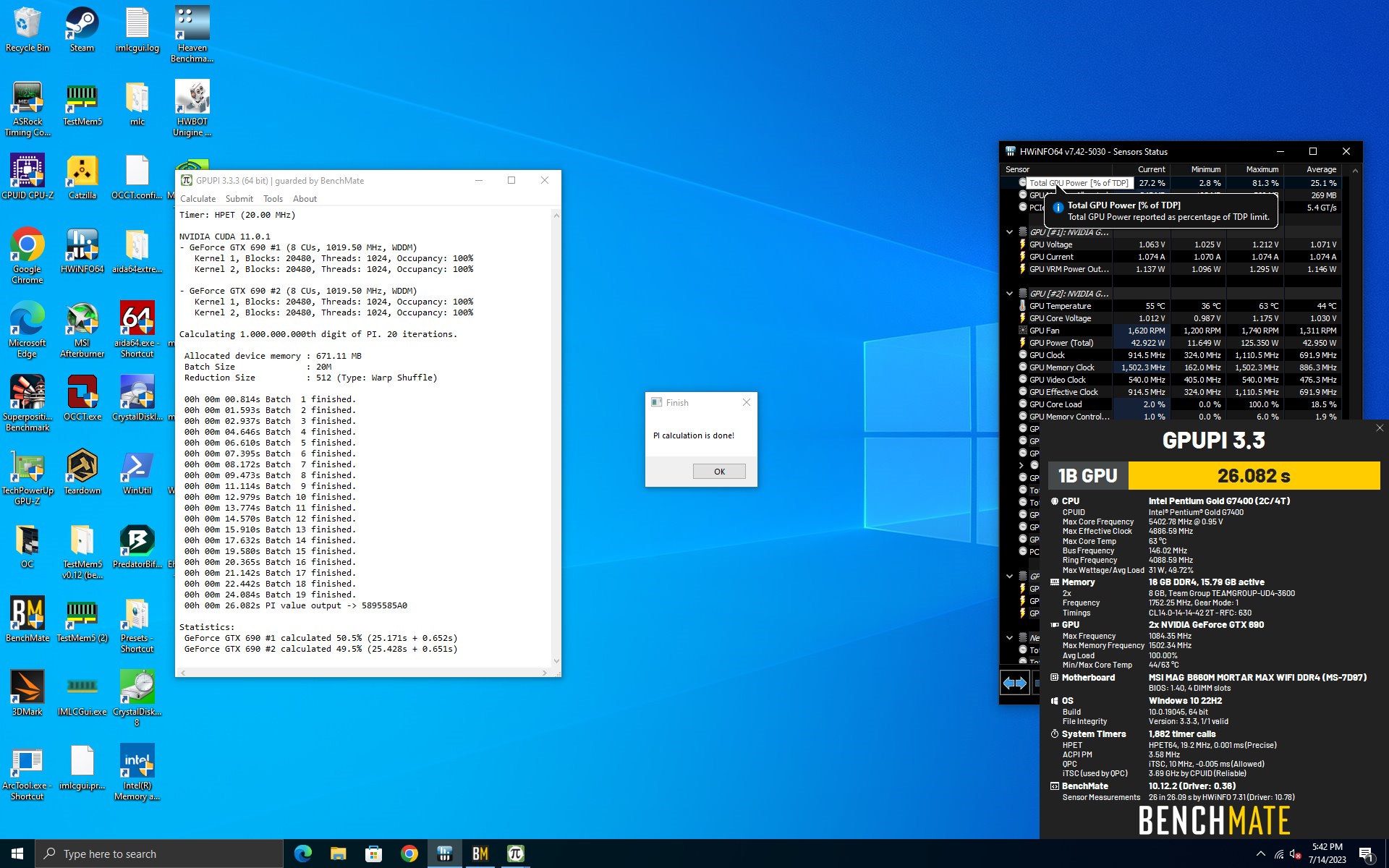Launch BenchMate desktop shortcut
The width and height of the screenshot is (1389, 868).
[27, 619]
